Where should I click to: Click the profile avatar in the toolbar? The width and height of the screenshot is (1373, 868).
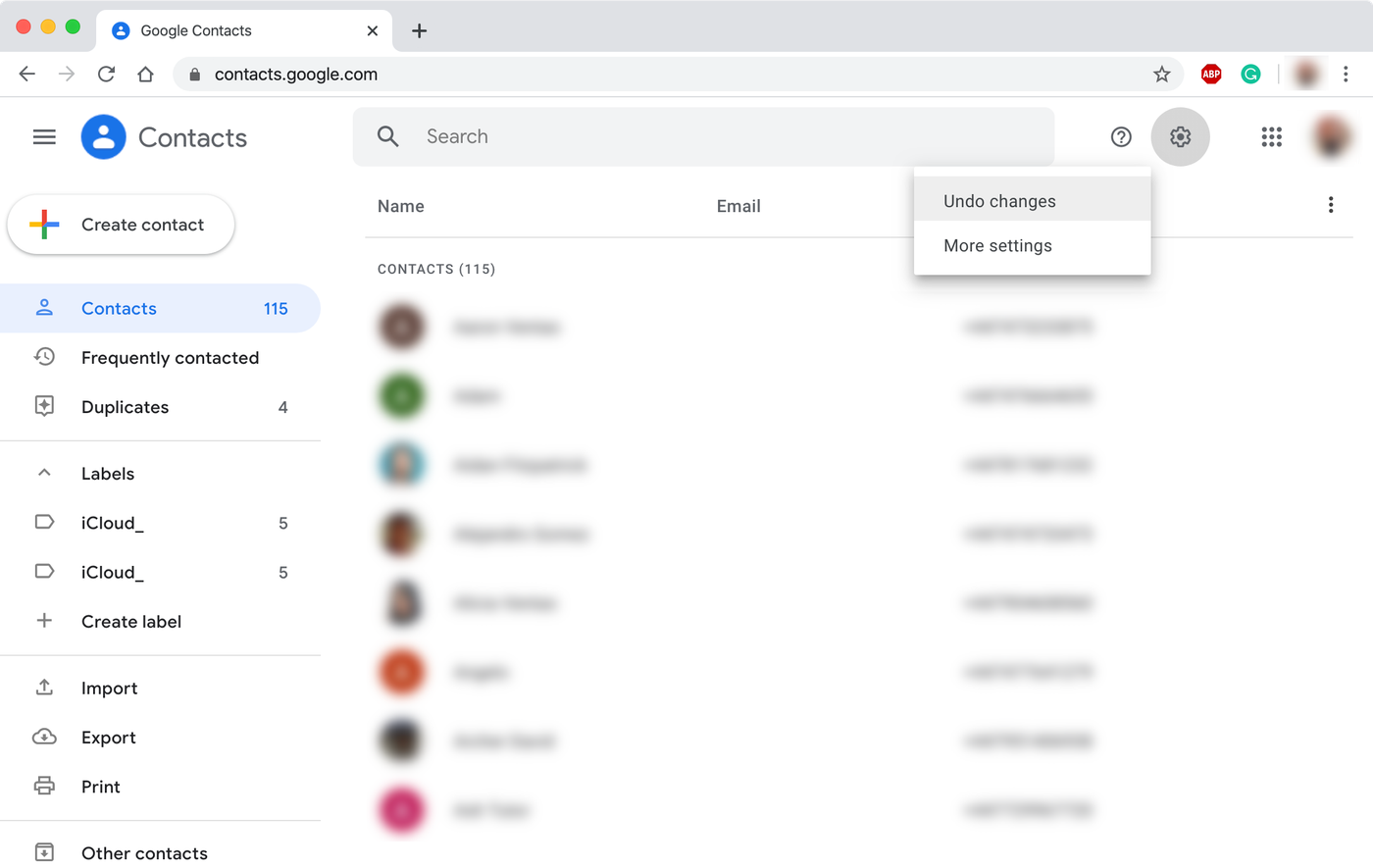point(1331,137)
